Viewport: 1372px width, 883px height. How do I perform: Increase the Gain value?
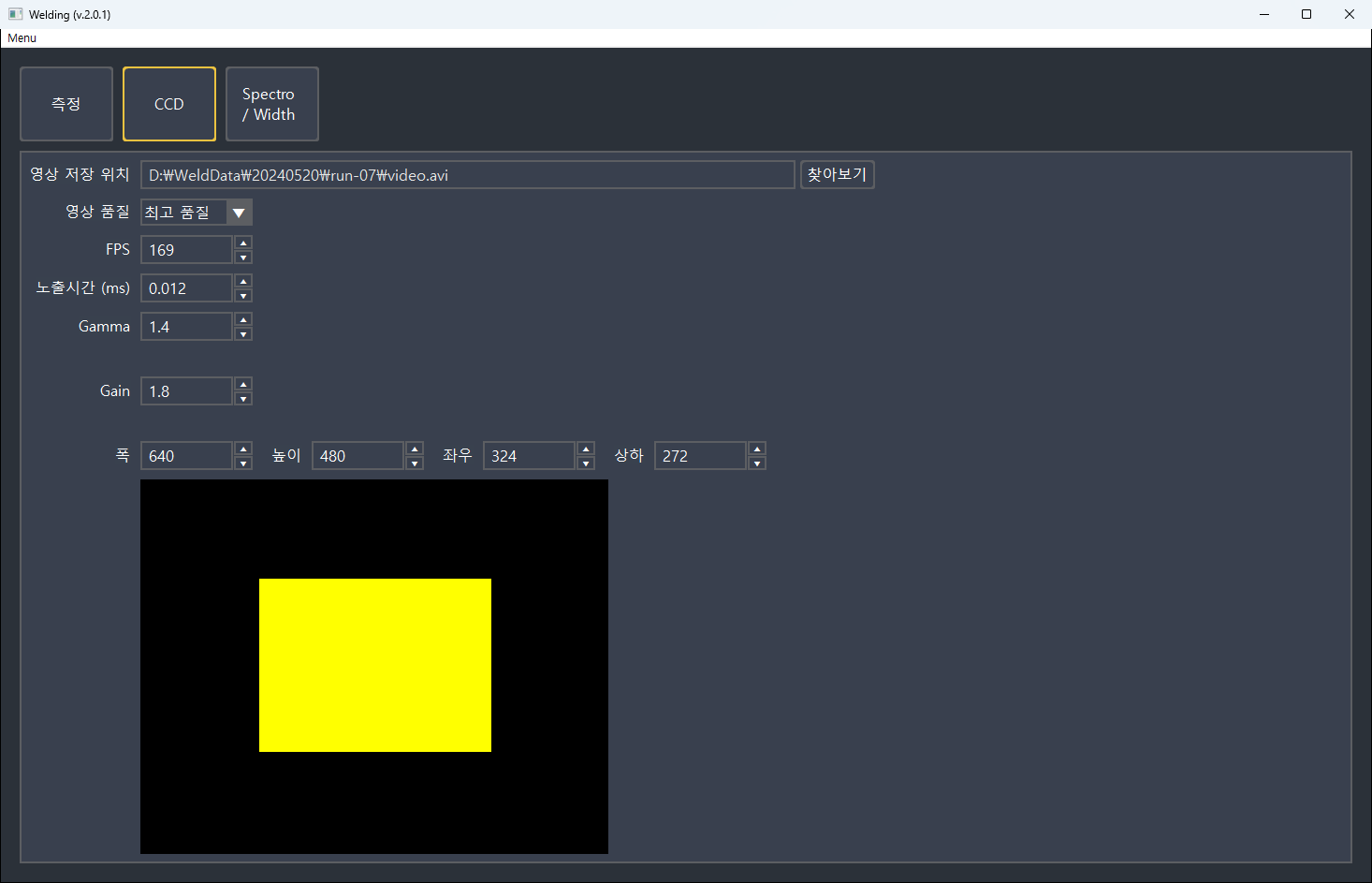point(243,385)
